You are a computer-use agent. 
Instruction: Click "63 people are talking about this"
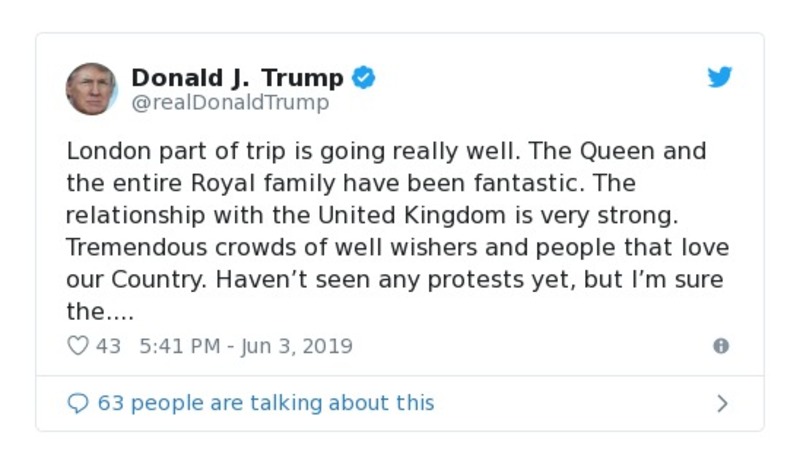266,403
